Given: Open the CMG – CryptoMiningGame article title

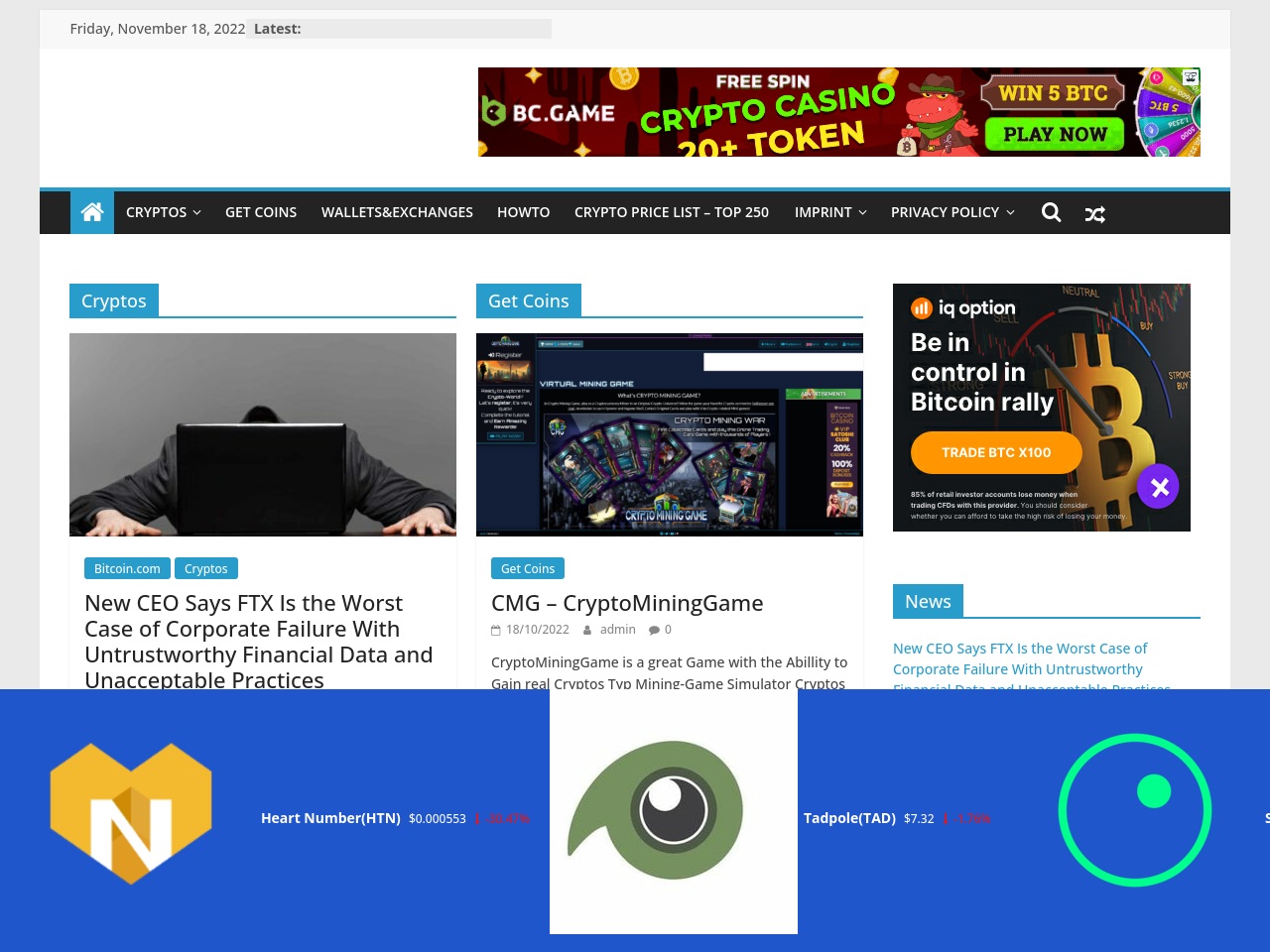Looking at the screenshot, I should [627, 603].
